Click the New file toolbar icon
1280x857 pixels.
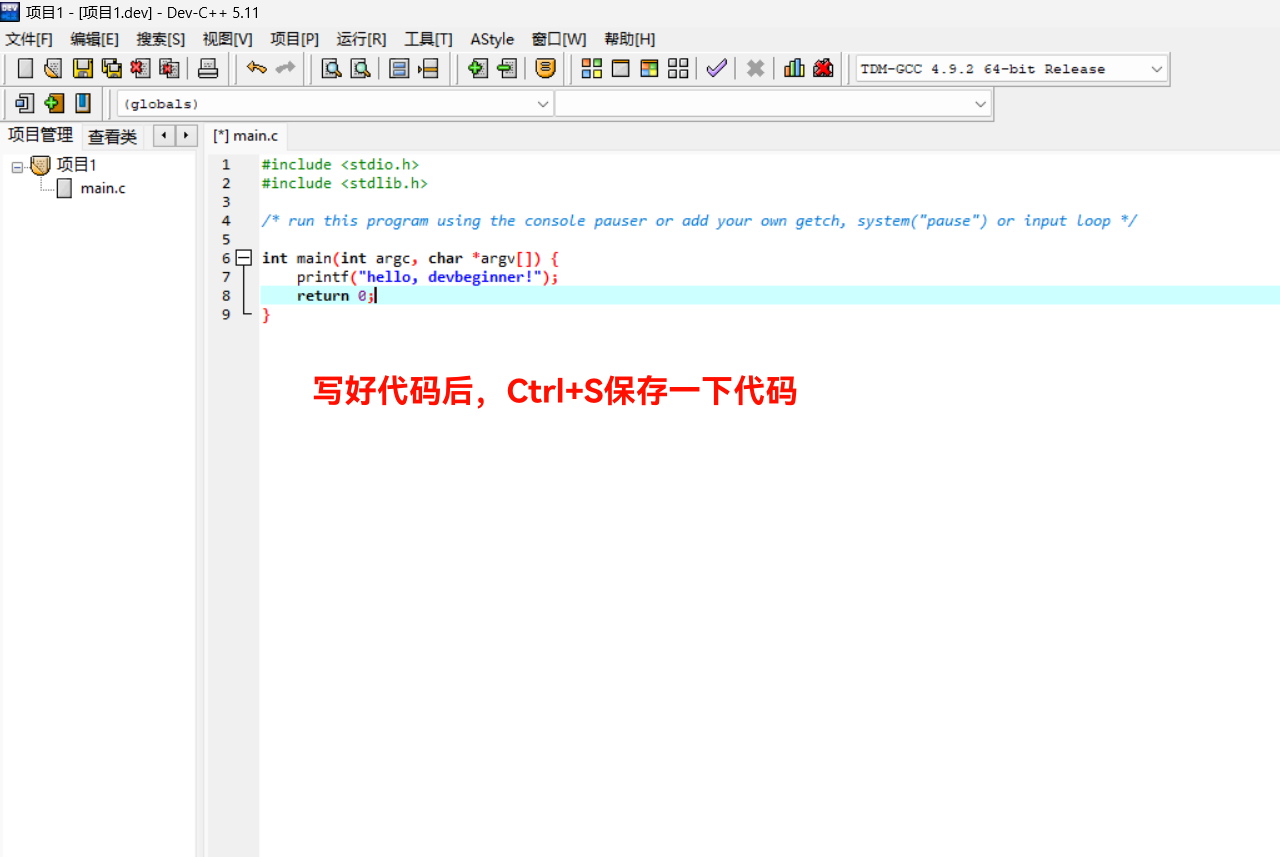coord(25,68)
